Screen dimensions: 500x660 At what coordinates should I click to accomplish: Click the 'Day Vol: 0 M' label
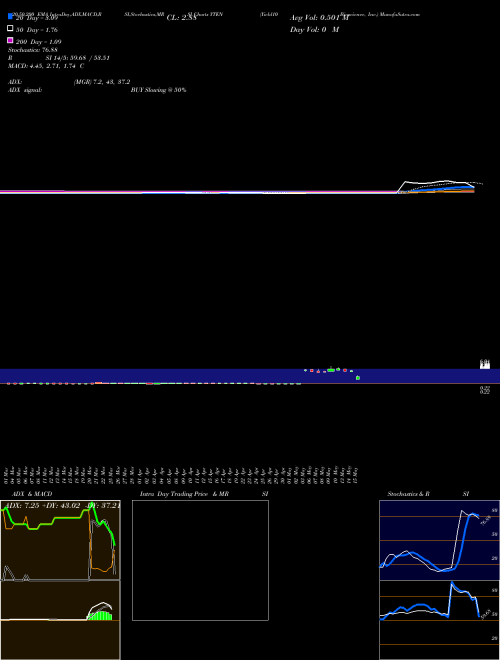click(314, 29)
